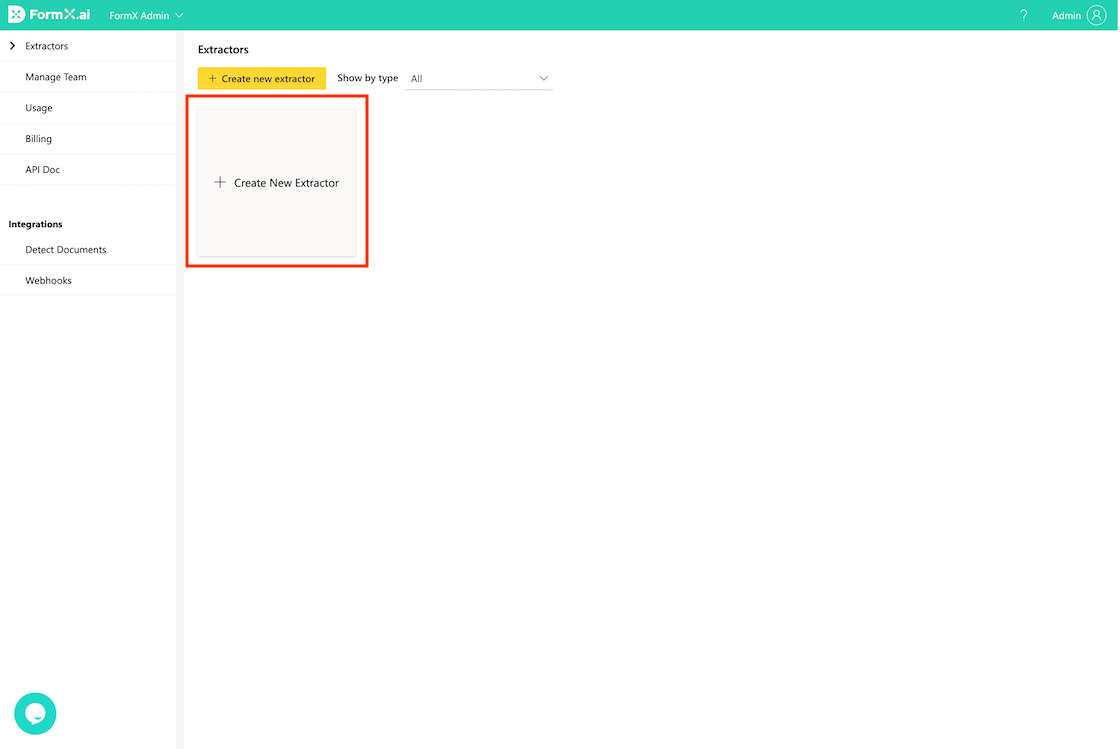Click the Admin username label
1120x749 pixels.
(x=1066, y=16)
